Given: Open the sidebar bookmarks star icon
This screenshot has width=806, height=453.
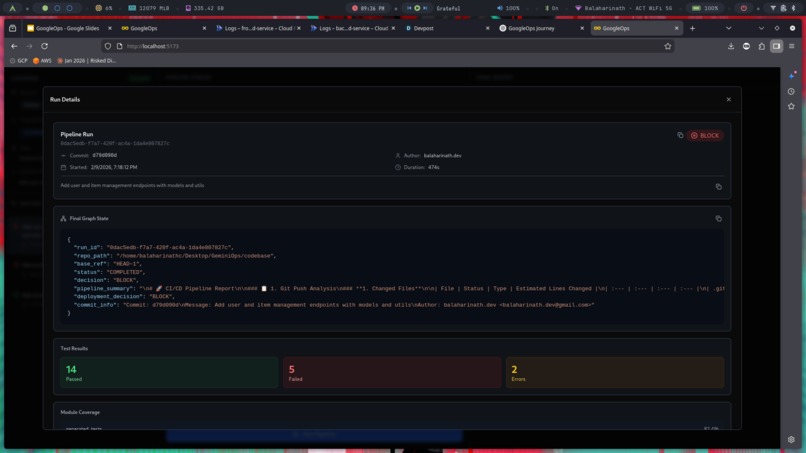Looking at the screenshot, I should pyautogui.click(x=791, y=106).
